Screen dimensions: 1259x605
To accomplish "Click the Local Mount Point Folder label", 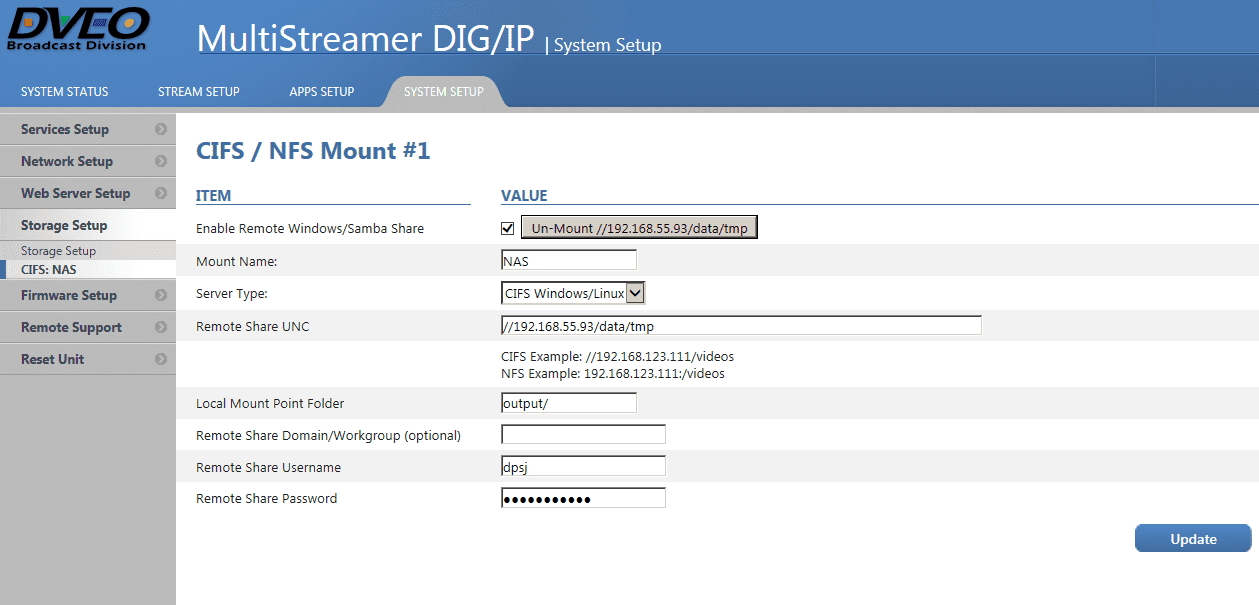I will pos(270,404).
